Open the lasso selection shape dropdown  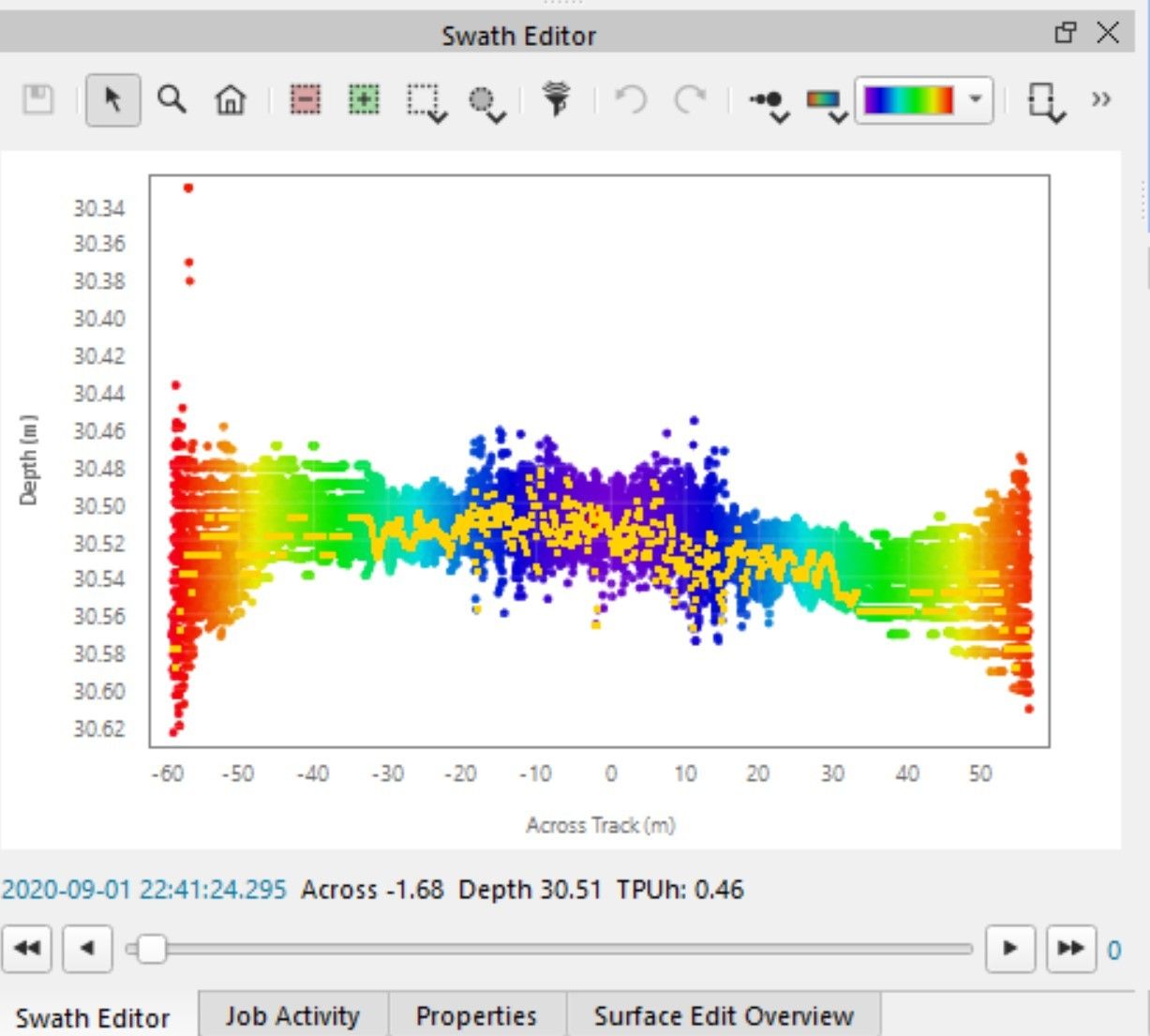click(487, 102)
